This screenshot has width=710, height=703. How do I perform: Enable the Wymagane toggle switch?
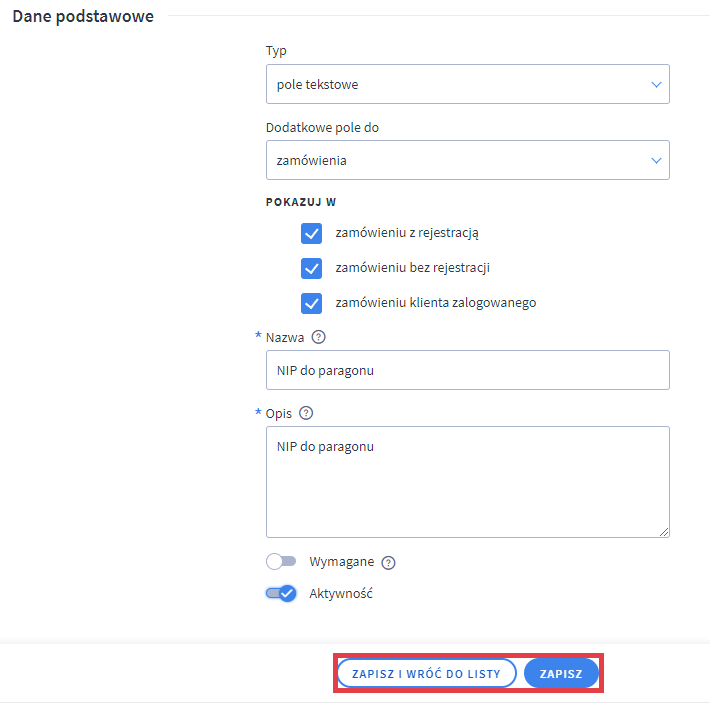click(281, 562)
